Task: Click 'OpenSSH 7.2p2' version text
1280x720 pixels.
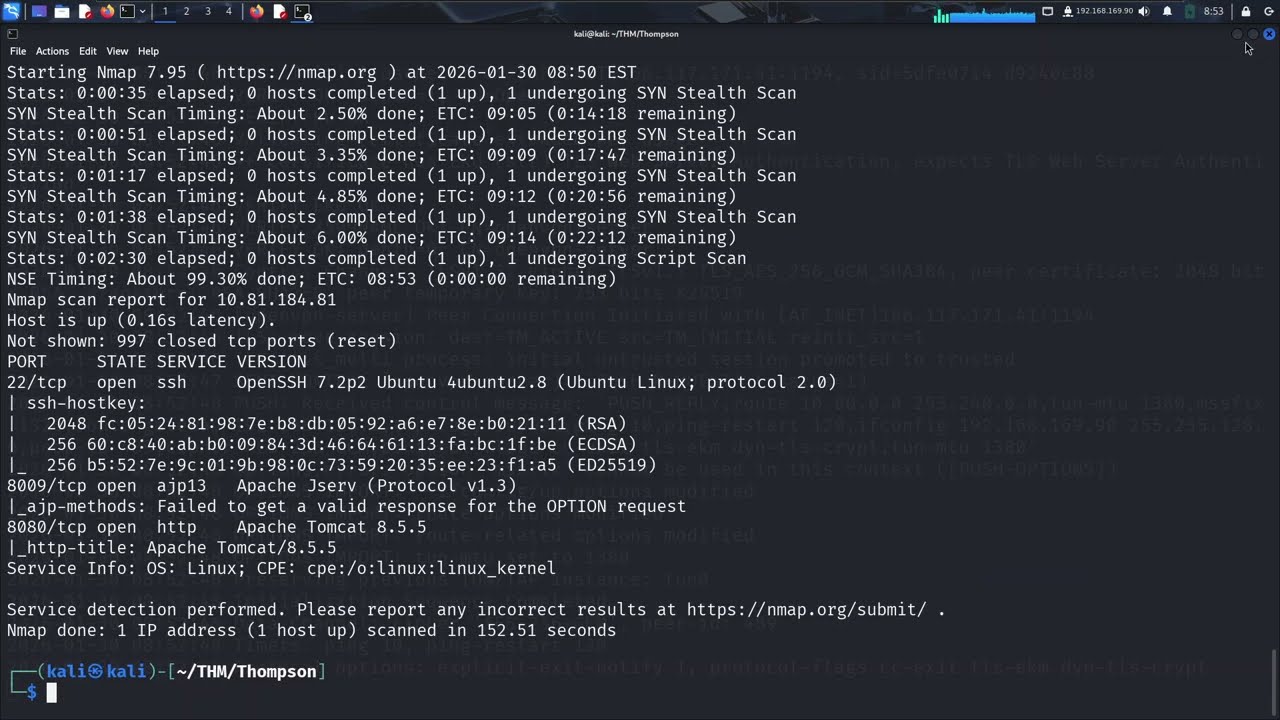Action: [302, 382]
